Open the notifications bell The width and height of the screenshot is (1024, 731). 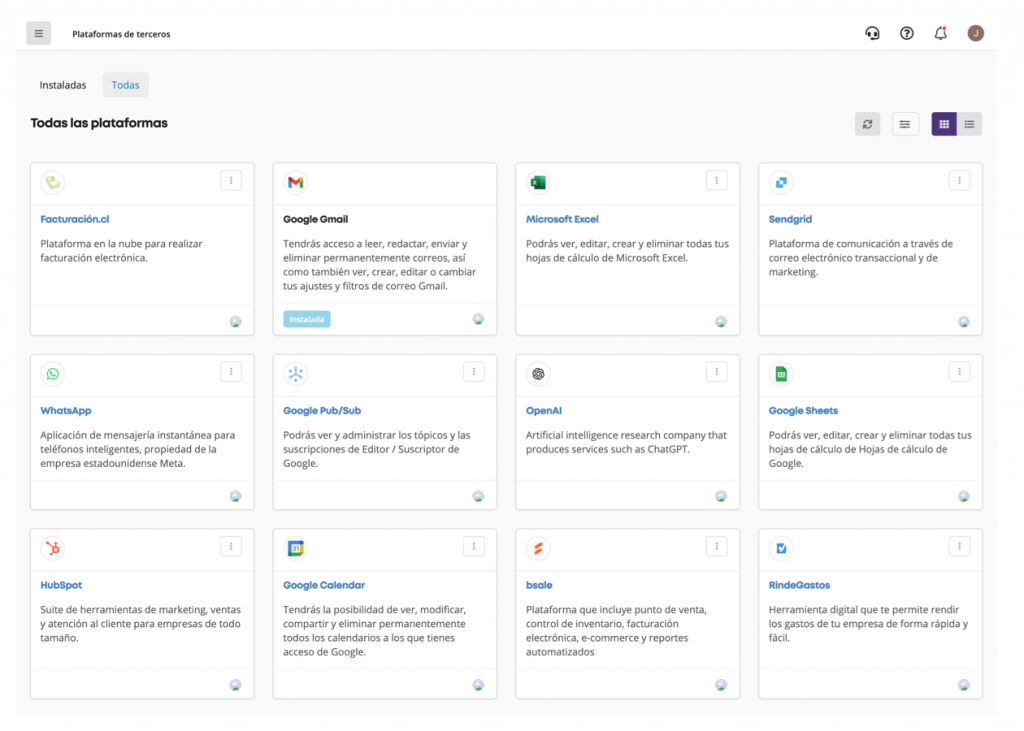pyautogui.click(x=940, y=33)
